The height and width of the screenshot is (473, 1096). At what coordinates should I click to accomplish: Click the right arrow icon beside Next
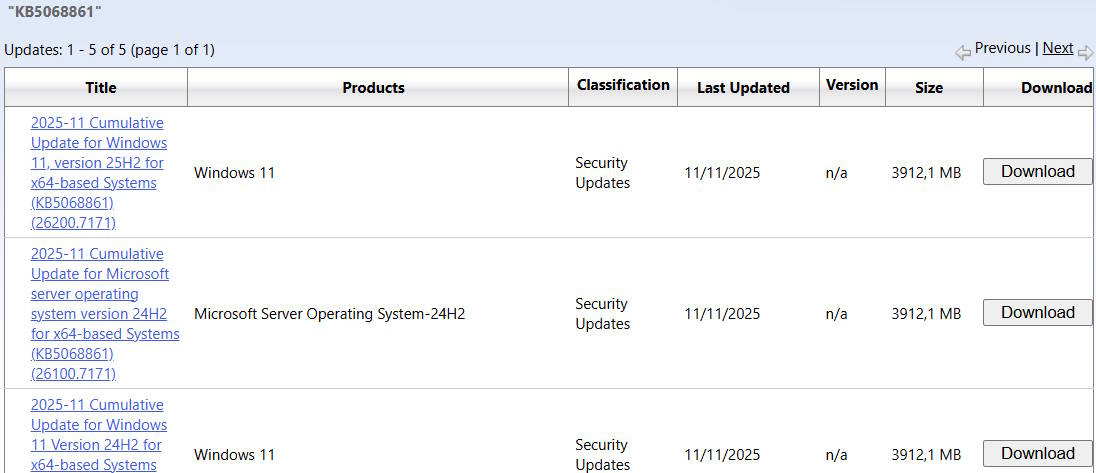pyautogui.click(x=1085, y=51)
